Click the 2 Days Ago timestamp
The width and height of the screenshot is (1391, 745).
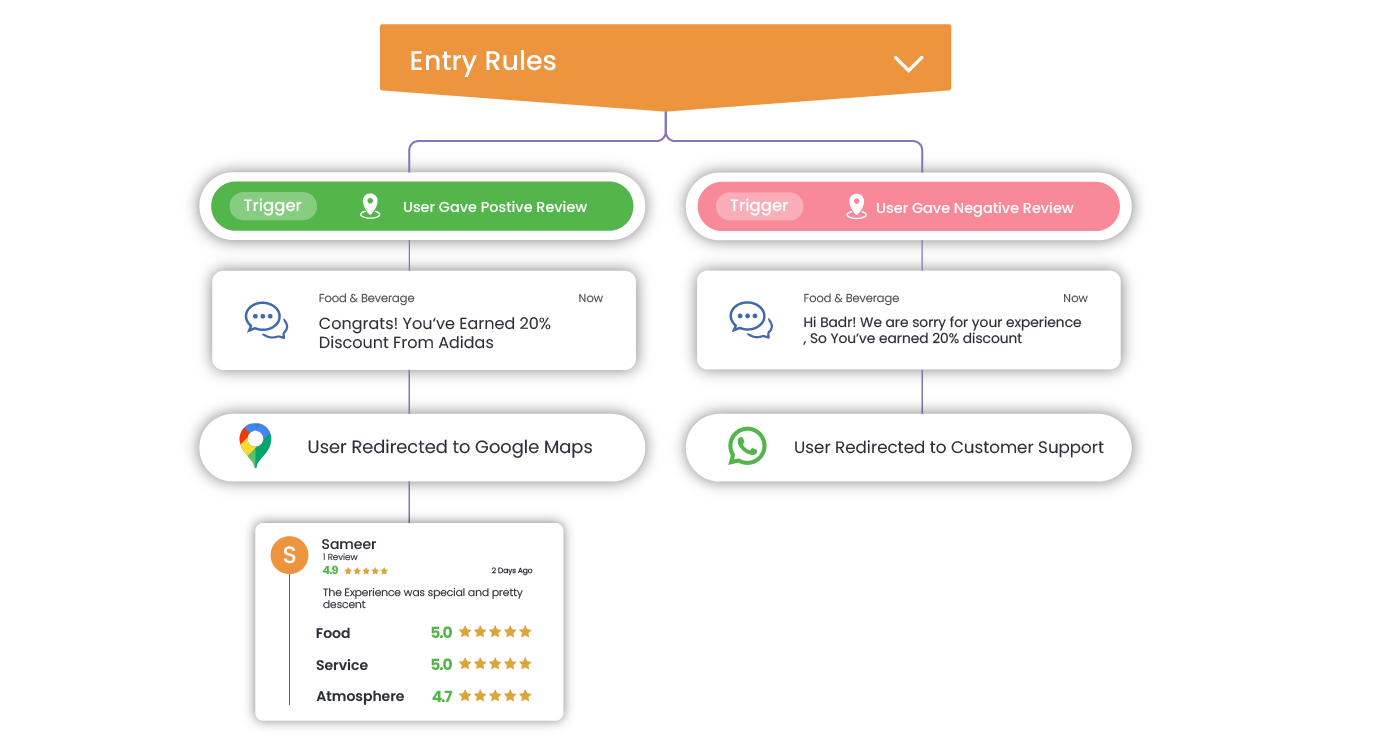tap(512, 571)
